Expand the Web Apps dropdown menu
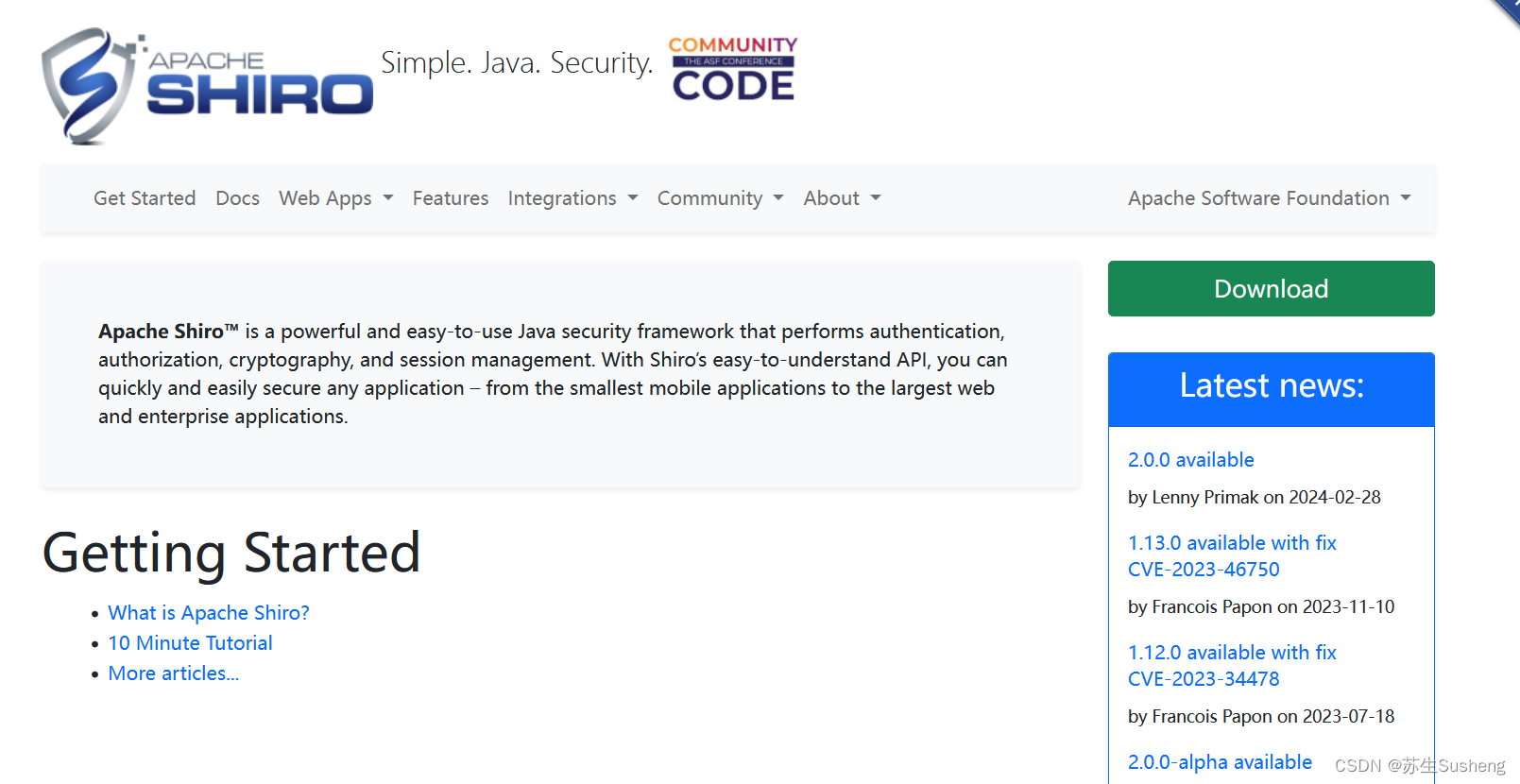The height and width of the screenshot is (784, 1520). (335, 198)
